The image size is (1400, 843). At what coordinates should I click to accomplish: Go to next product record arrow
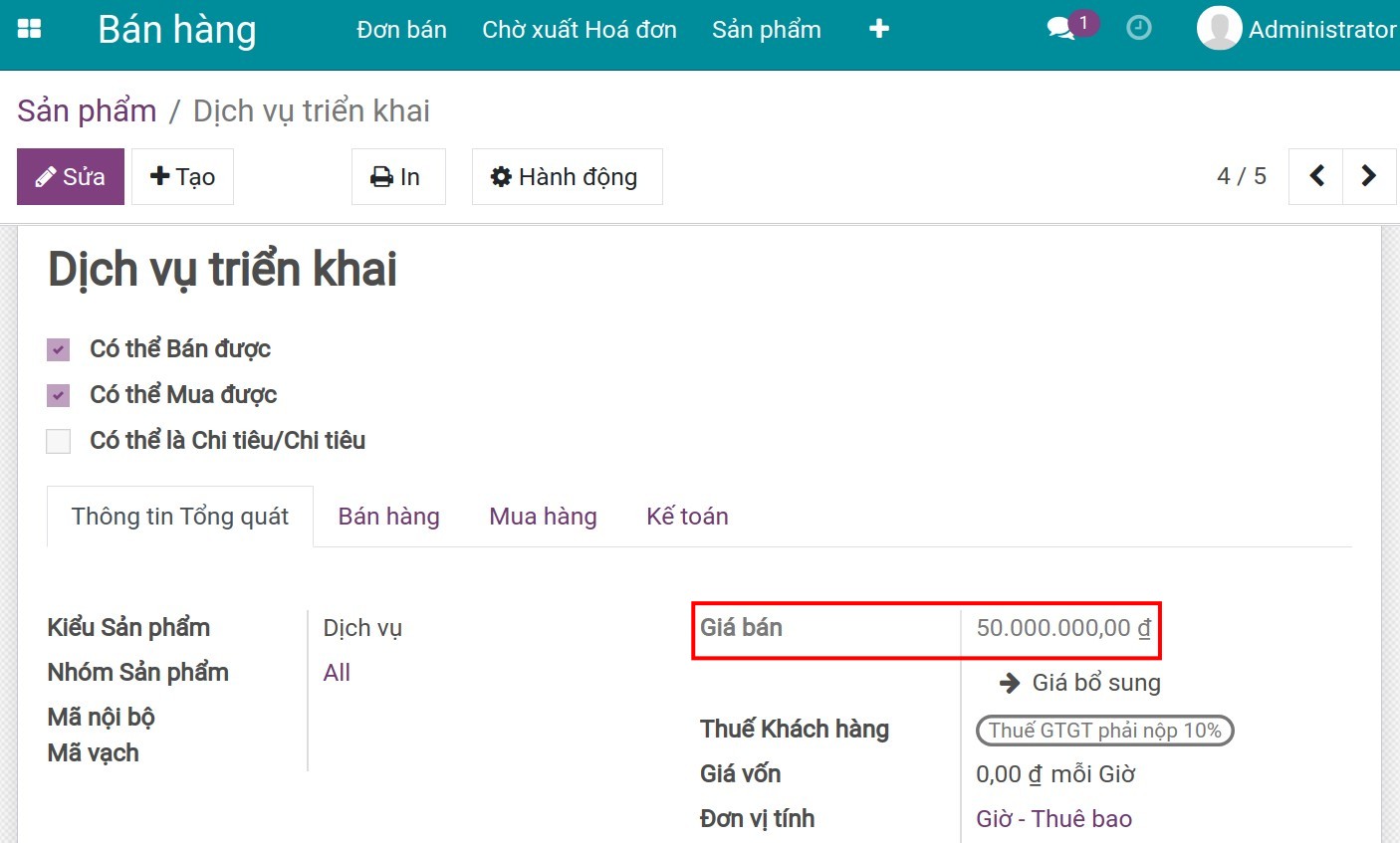click(x=1369, y=176)
